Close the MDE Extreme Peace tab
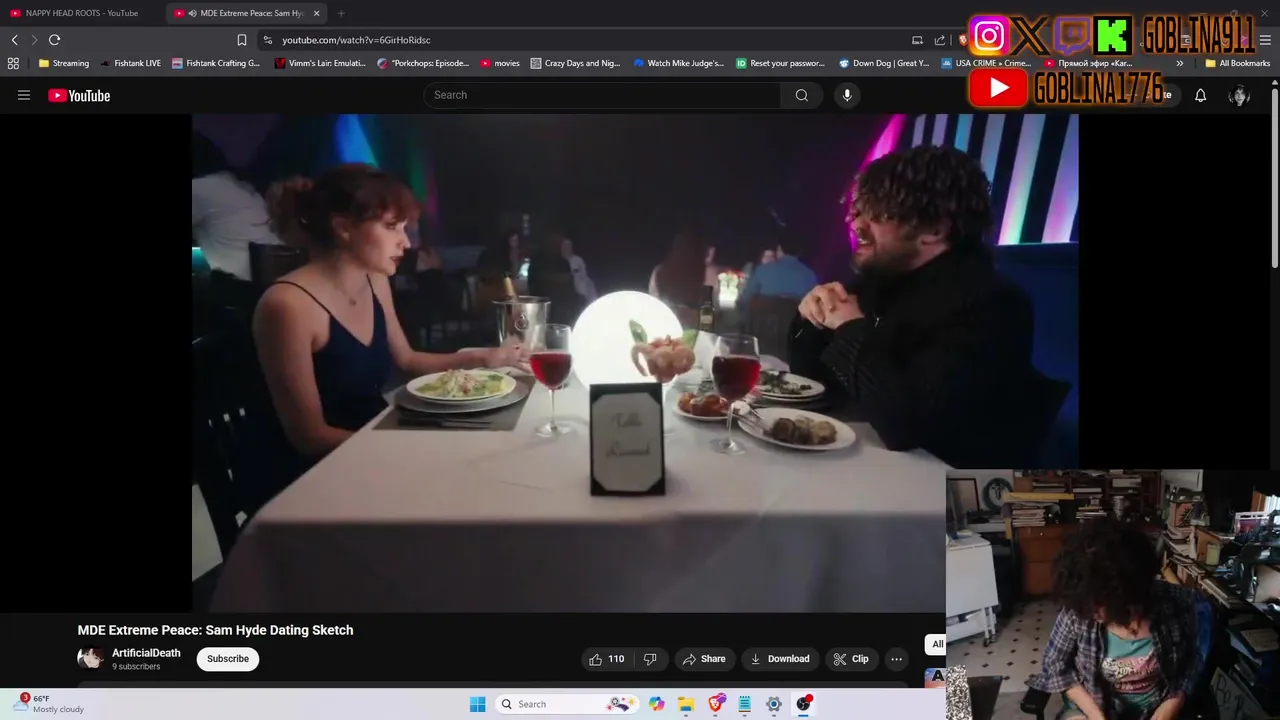The height and width of the screenshot is (720, 1280). click(x=317, y=13)
